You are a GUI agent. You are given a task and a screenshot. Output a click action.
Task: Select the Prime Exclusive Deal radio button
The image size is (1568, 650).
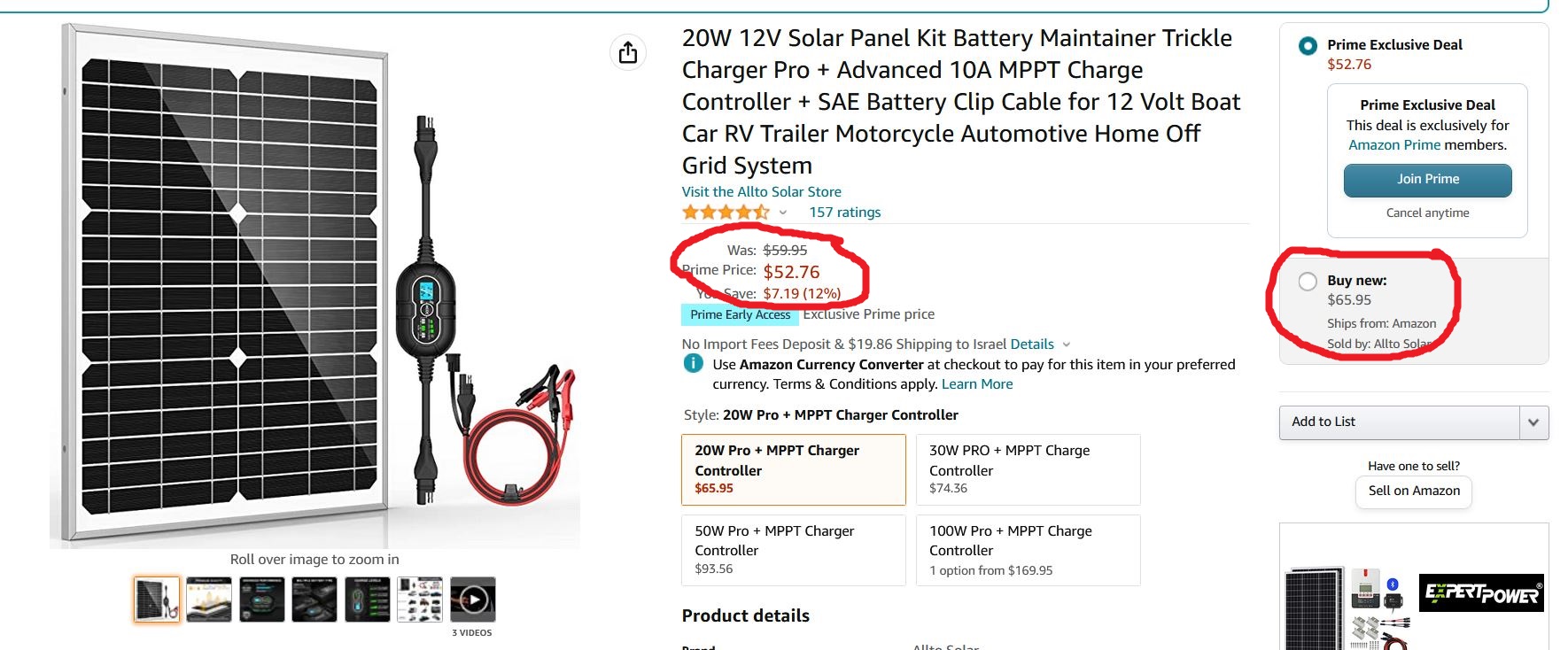(1308, 46)
